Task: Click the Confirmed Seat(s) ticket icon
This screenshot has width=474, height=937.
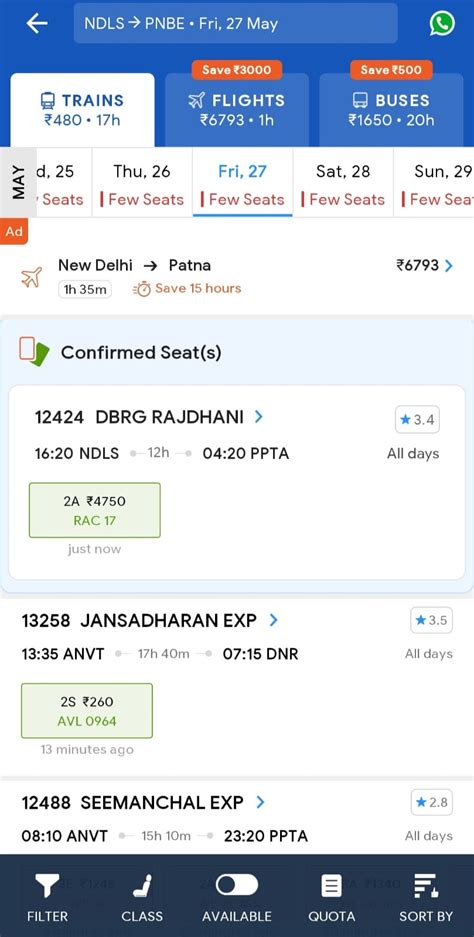Action: pyautogui.click(x=33, y=351)
